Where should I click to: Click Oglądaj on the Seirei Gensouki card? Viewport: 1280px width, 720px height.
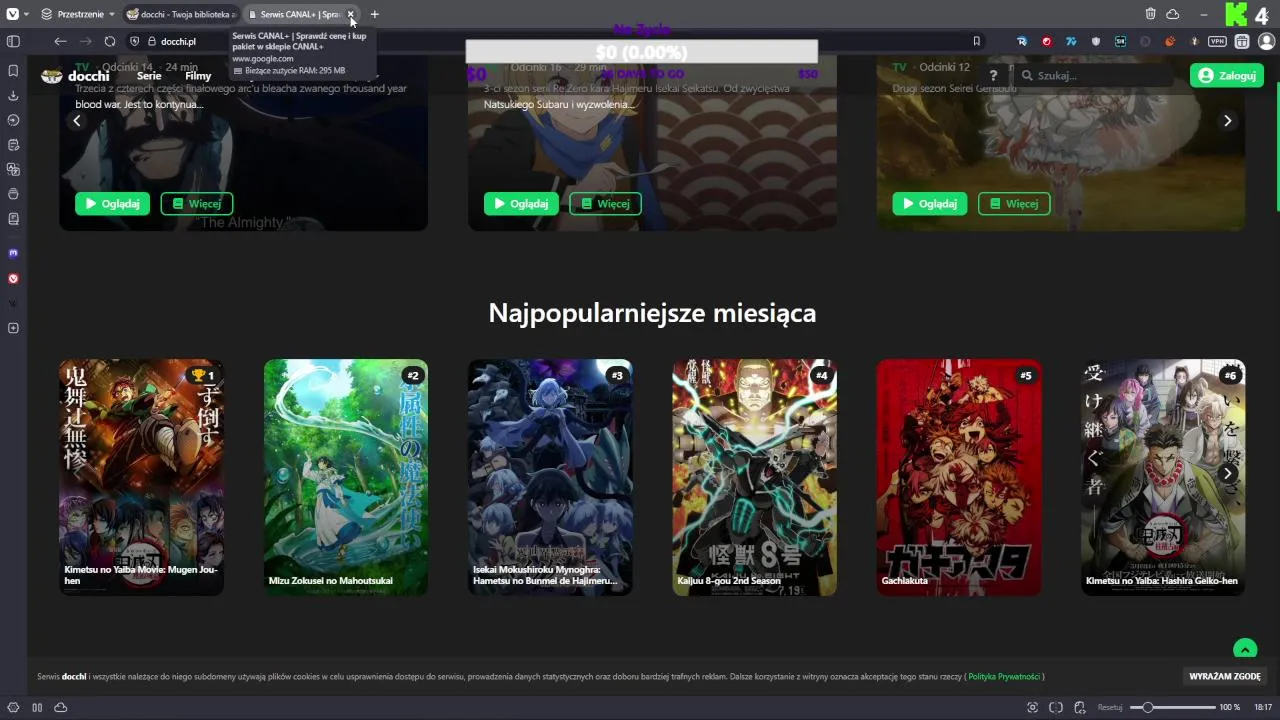[x=930, y=203]
